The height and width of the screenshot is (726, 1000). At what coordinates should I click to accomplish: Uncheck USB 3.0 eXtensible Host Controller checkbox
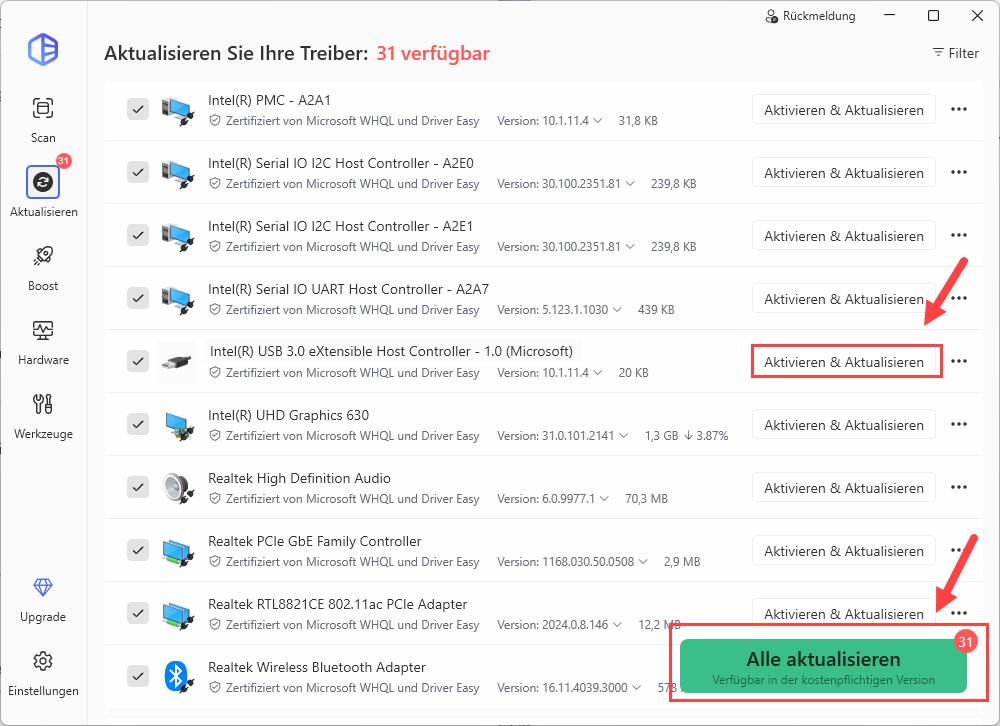point(138,362)
